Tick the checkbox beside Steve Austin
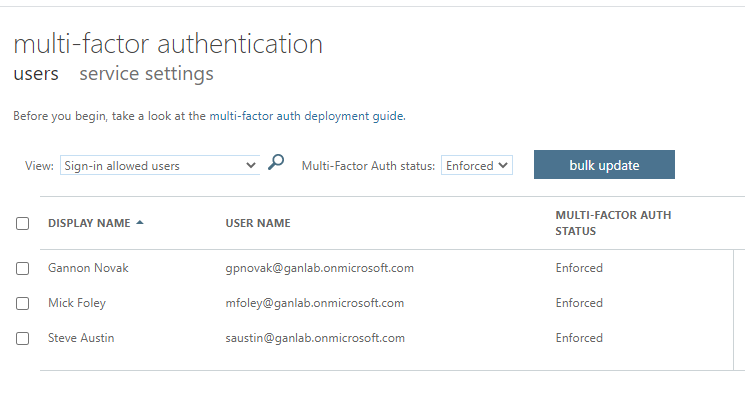The height and width of the screenshot is (405, 745). pyautogui.click(x=23, y=338)
